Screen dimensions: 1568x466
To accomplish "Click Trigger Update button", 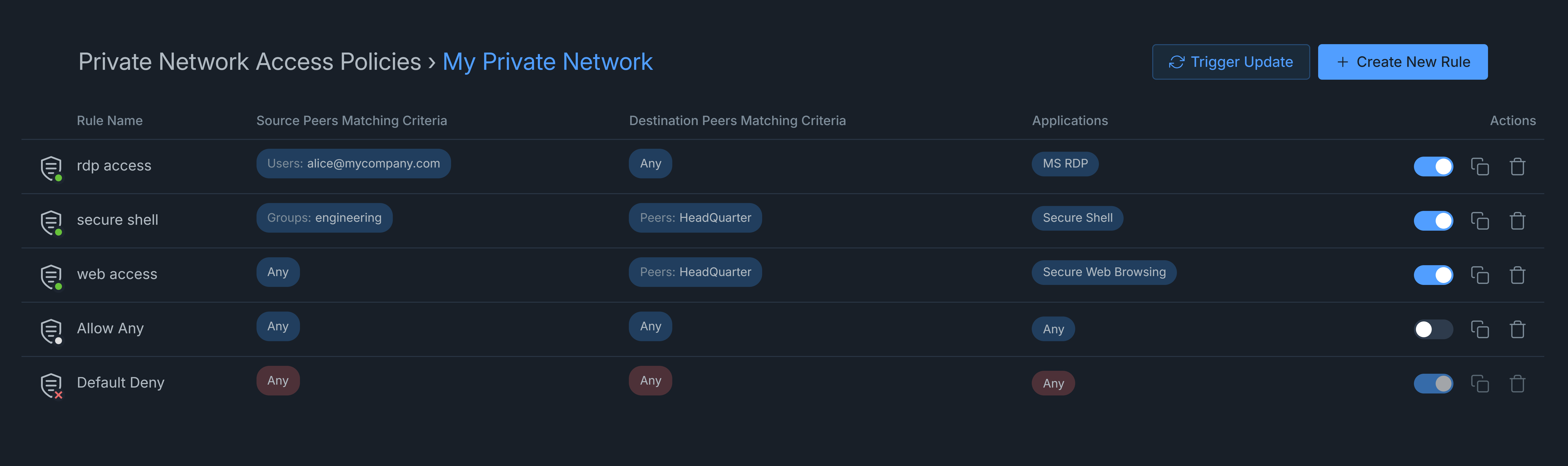I will coord(1230,62).
